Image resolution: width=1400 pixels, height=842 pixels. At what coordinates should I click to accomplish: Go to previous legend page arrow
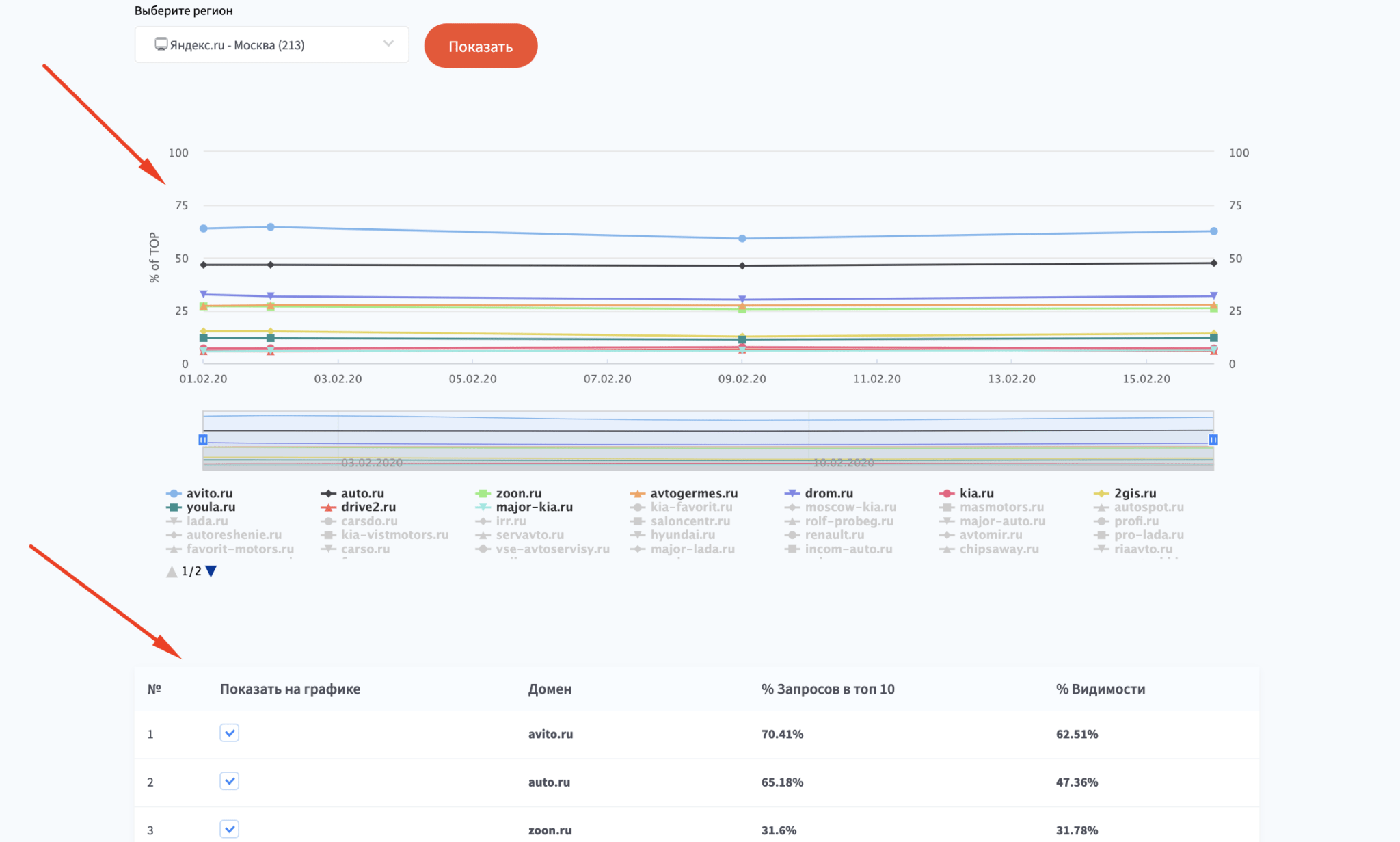point(172,571)
